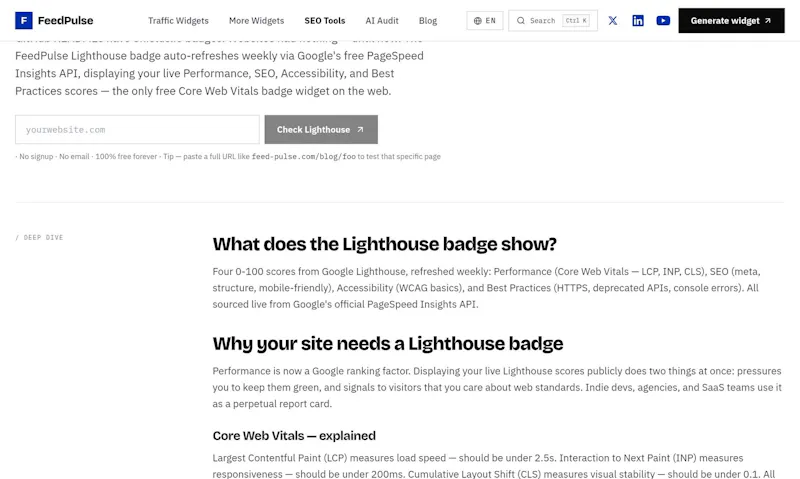Click the Ctrl K shortcut badge
The image size is (800, 479).
[576, 20]
